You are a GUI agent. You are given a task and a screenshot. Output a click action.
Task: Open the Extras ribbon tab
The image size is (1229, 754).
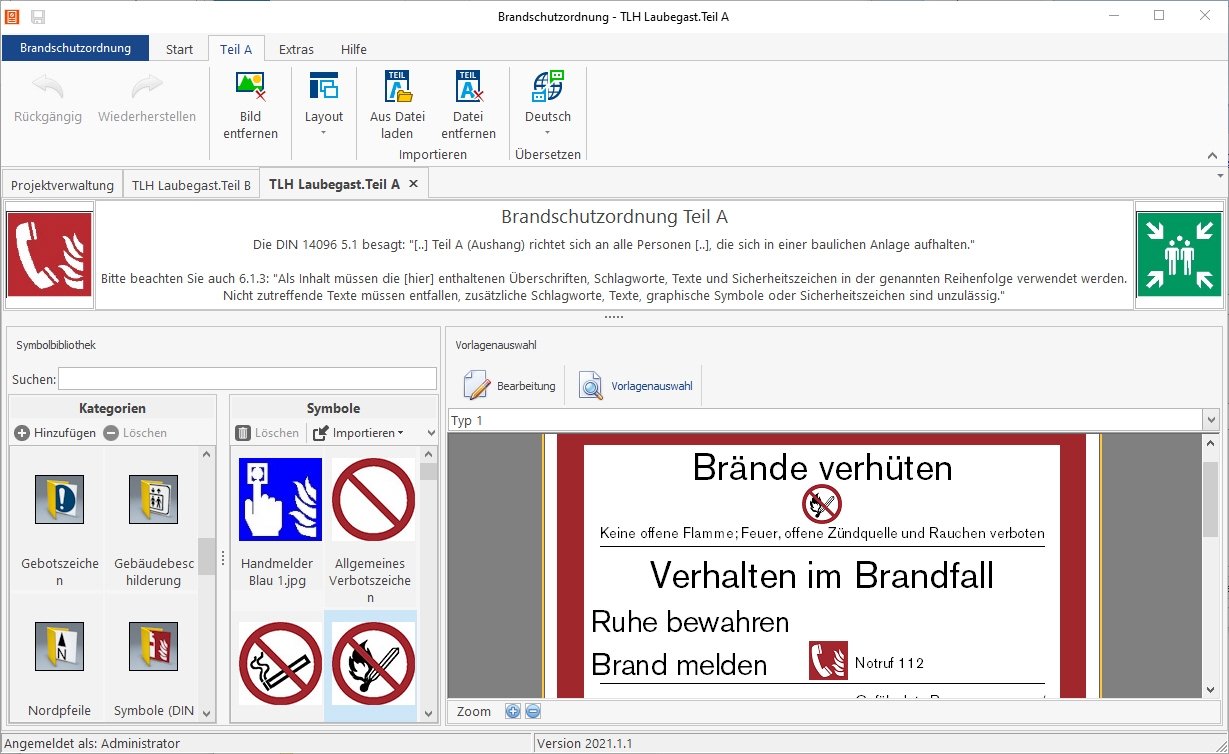pos(296,49)
